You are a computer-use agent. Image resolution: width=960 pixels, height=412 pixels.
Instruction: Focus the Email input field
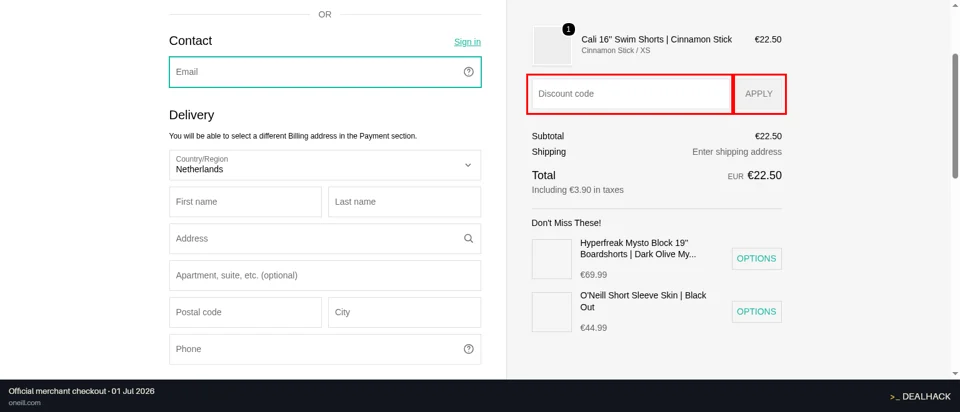point(325,72)
